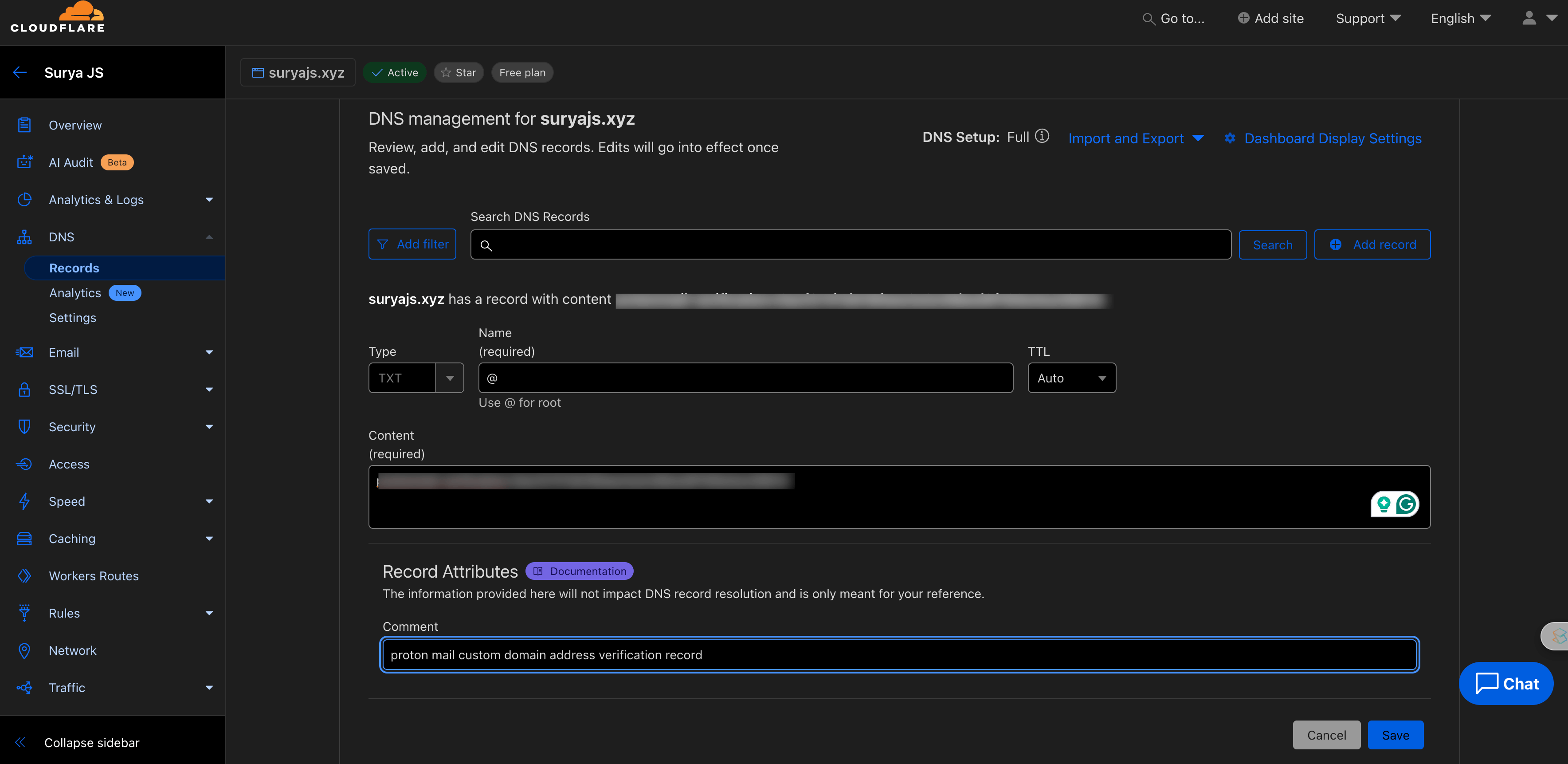Click the Comment input field
Image resolution: width=1568 pixels, height=764 pixels.
900,655
